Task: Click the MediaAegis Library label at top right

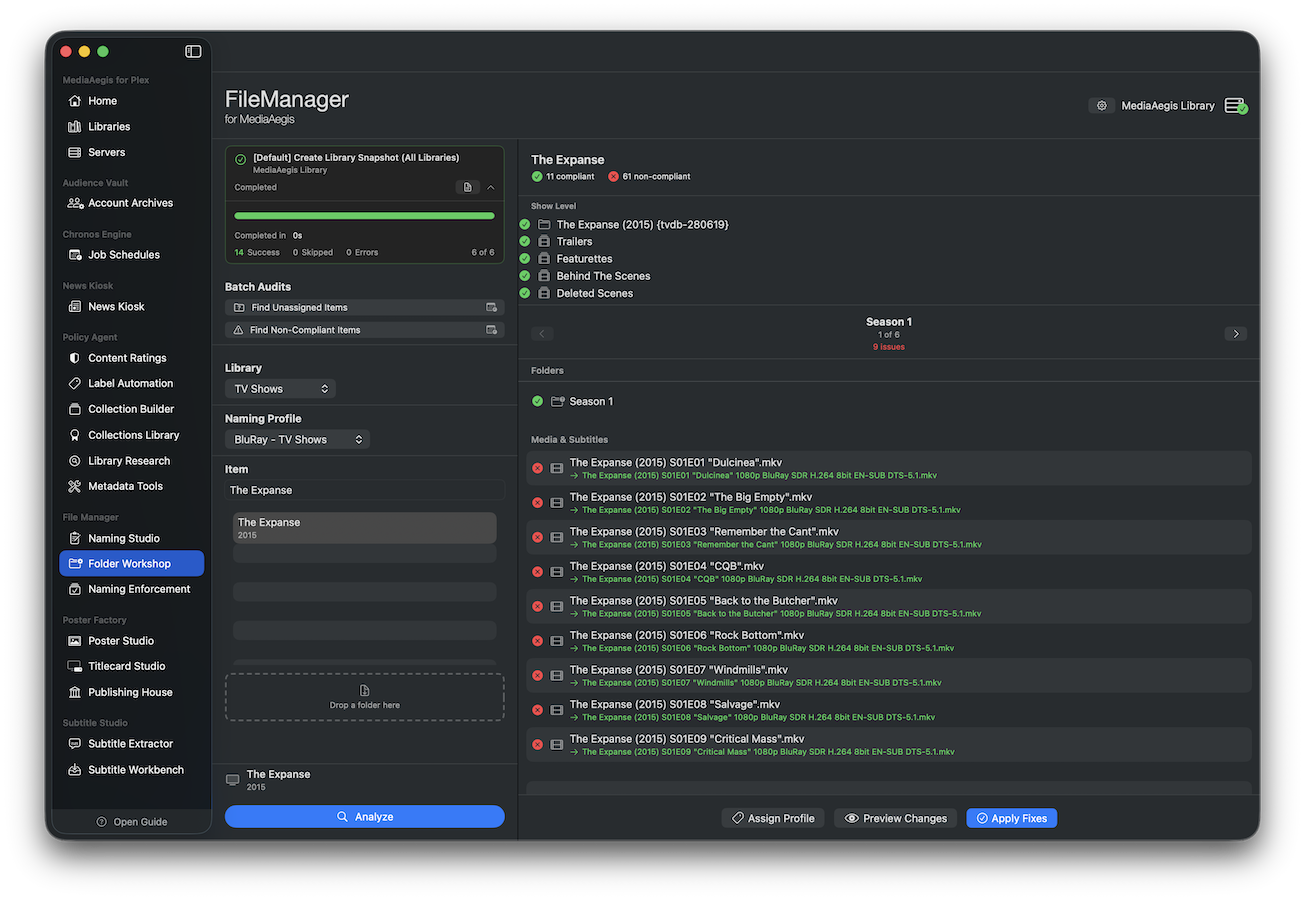Action: [1168, 105]
